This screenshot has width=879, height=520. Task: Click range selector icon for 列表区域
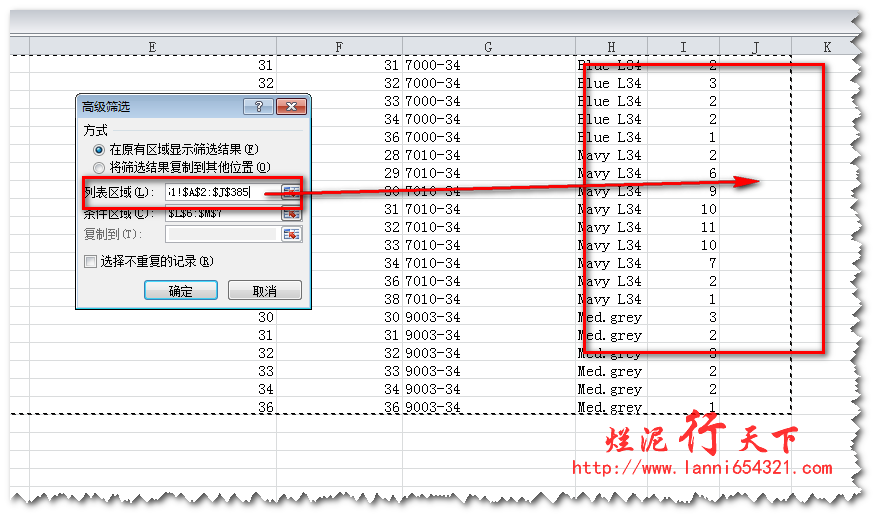pyautogui.click(x=291, y=192)
